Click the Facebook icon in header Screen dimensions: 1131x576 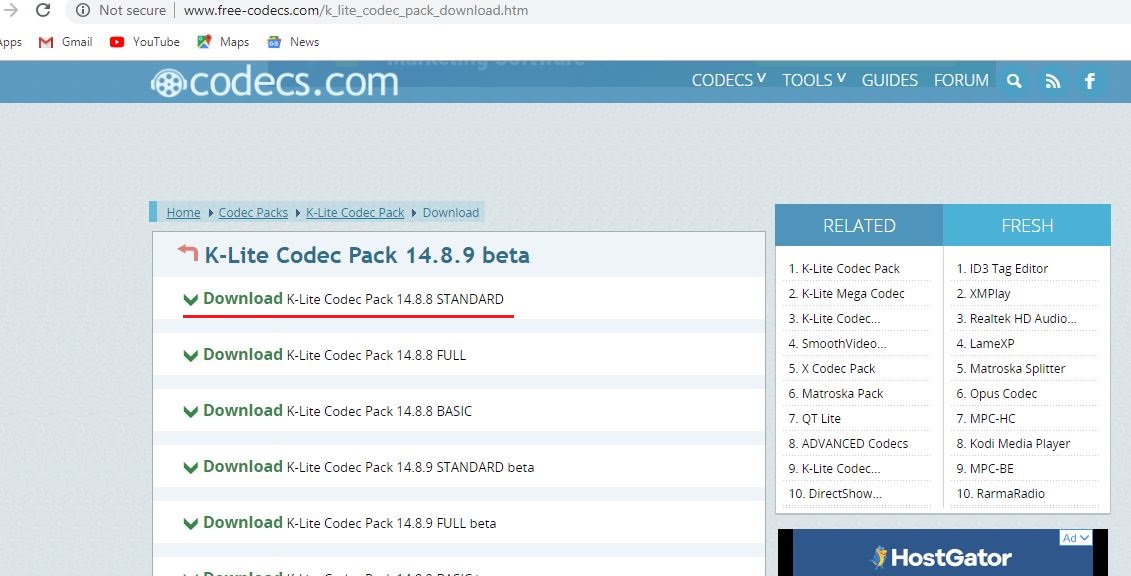[1090, 81]
